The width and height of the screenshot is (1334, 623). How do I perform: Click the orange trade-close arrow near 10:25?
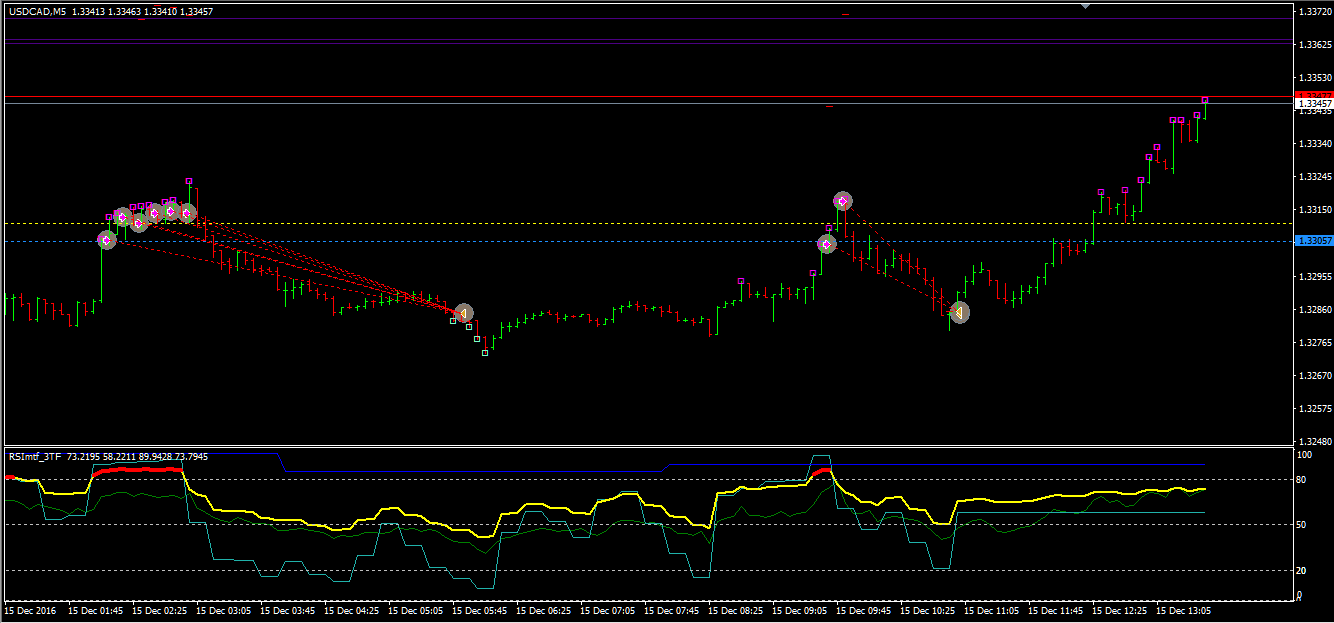[x=959, y=313]
